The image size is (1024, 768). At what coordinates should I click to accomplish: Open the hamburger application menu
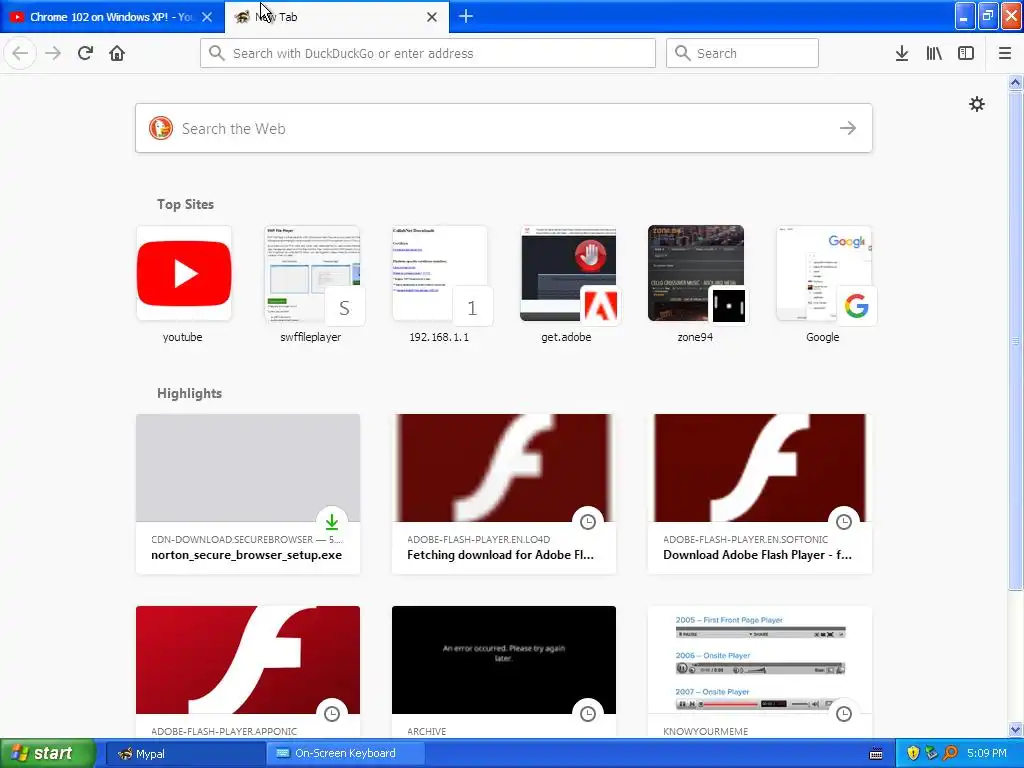(1005, 53)
